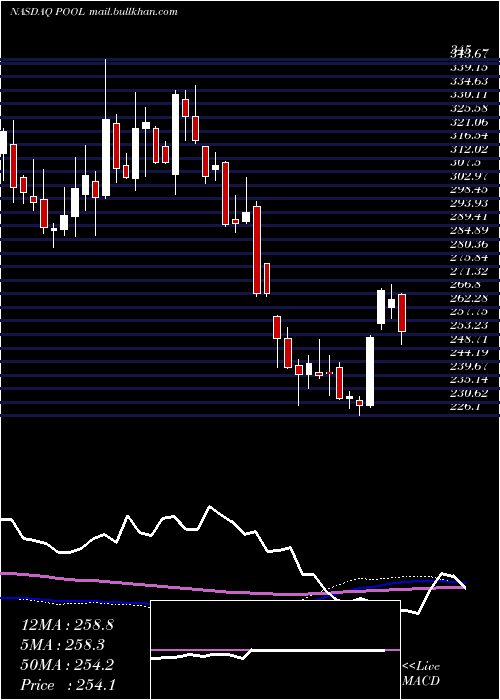Click the 312.02 price axis label

tap(469, 149)
